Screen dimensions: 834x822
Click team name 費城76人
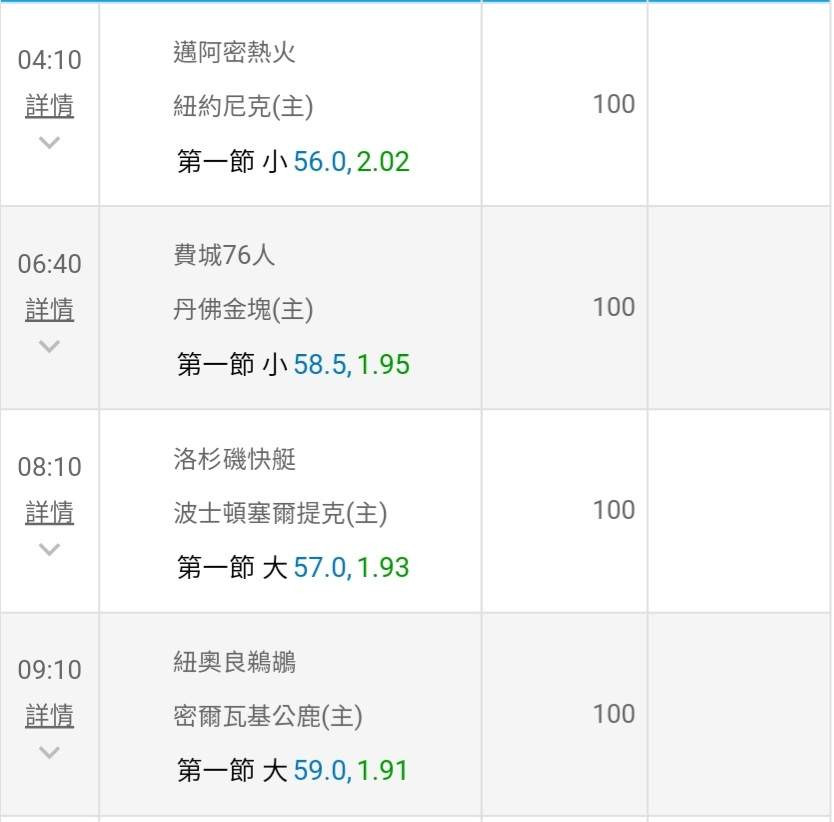pyautogui.click(x=224, y=255)
